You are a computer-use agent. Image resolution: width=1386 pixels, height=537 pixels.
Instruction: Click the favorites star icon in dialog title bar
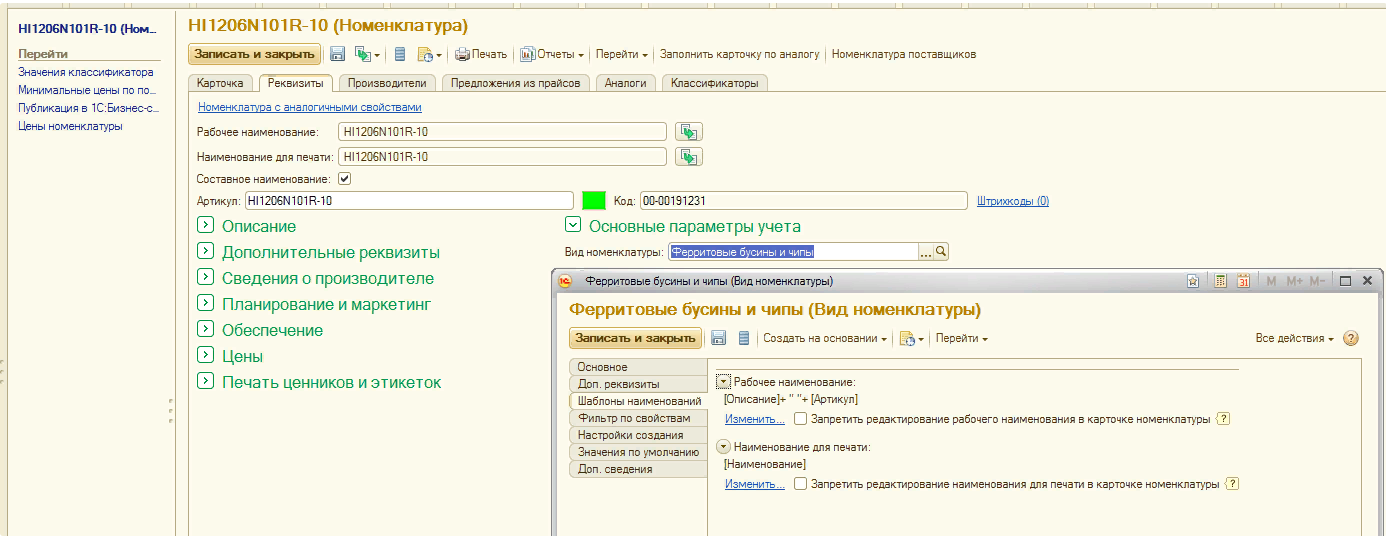click(1193, 281)
